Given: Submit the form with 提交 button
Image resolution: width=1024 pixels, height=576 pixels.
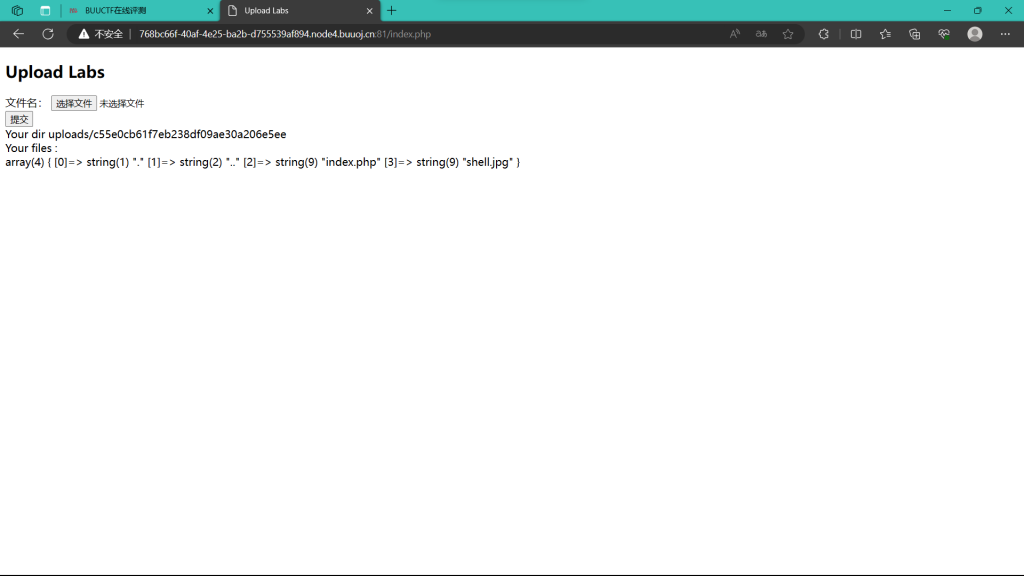Looking at the screenshot, I should click(x=19, y=119).
